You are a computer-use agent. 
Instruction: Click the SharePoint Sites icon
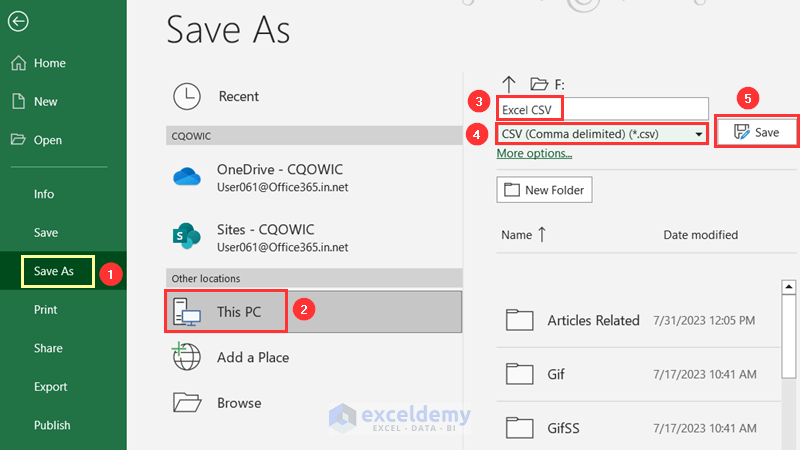[187, 236]
